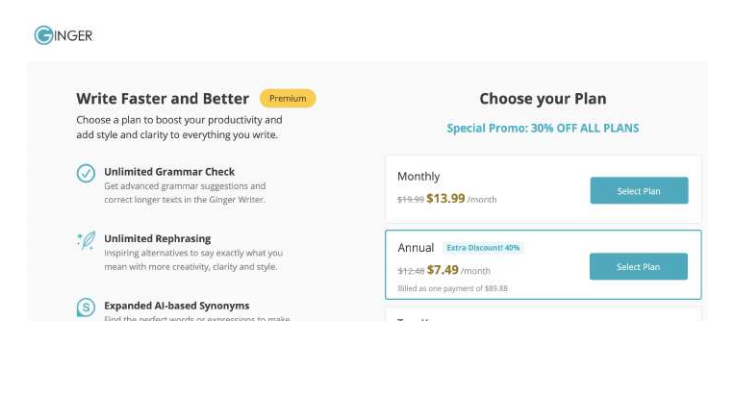
Task: Select the Monthly plan button
Action: 639,191
